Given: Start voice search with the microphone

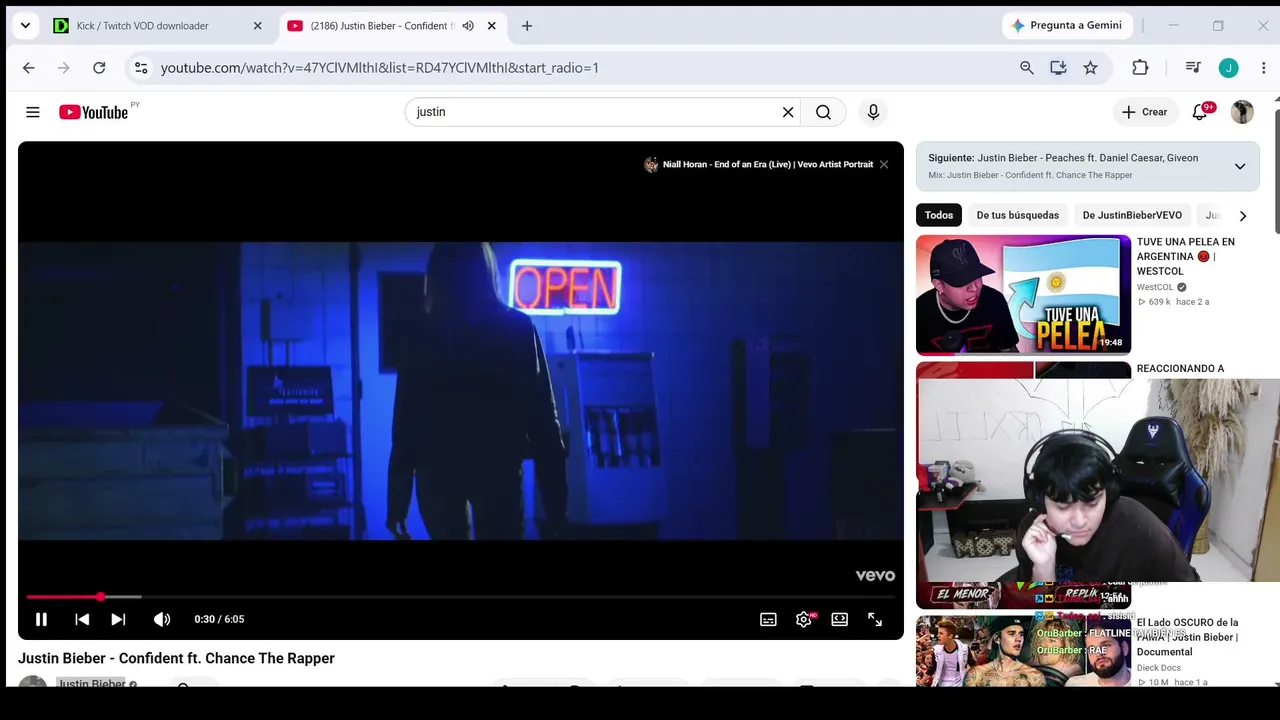Looking at the screenshot, I should [x=873, y=112].
